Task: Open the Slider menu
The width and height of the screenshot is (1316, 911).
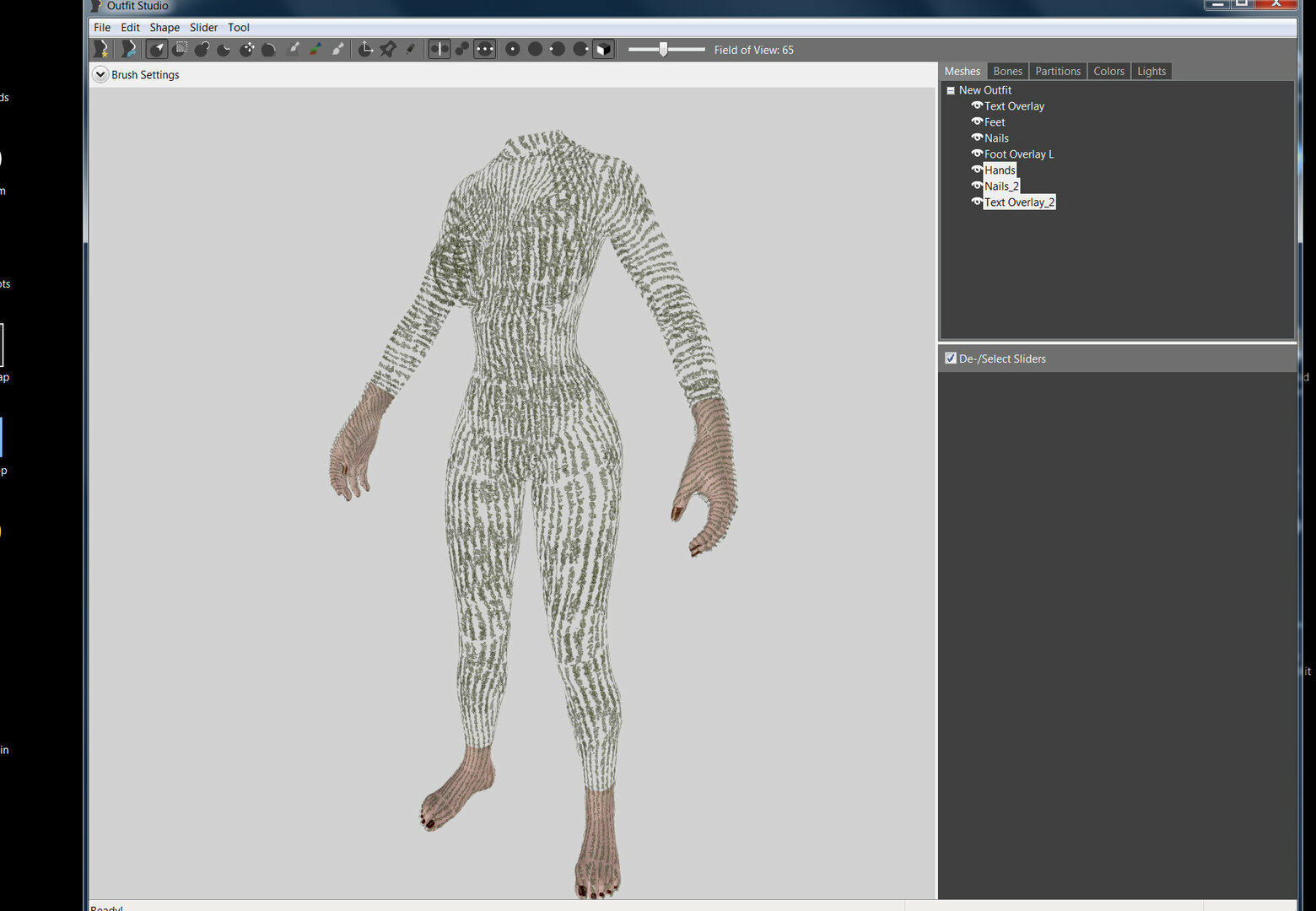Action: [x=203, y=27]
